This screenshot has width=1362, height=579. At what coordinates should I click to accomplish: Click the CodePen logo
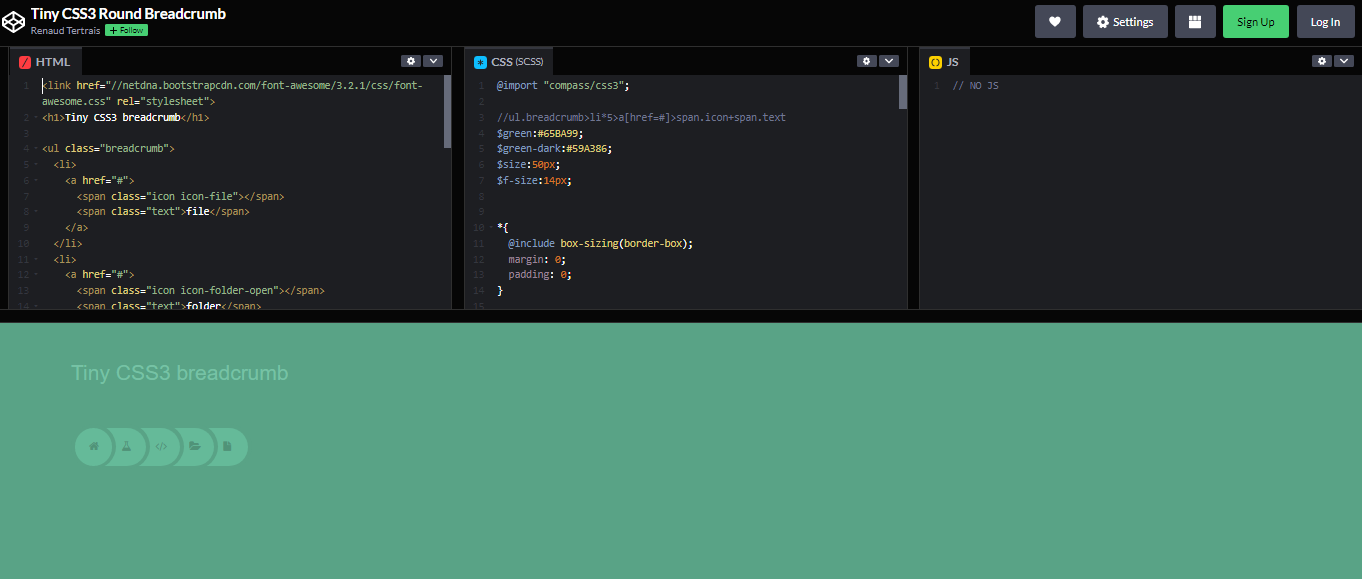[14, 20]
